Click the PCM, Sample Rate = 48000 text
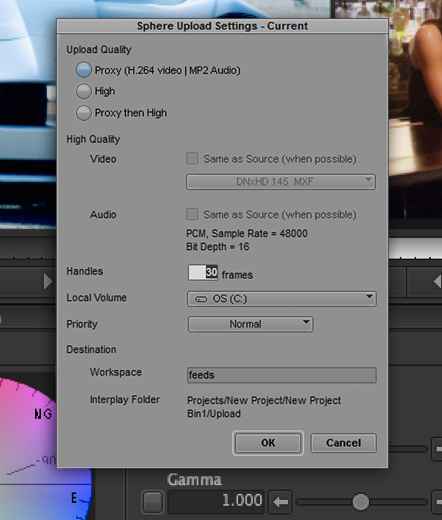Image resolution: width=442 pixels, height=520 pixels. [247, 233]
